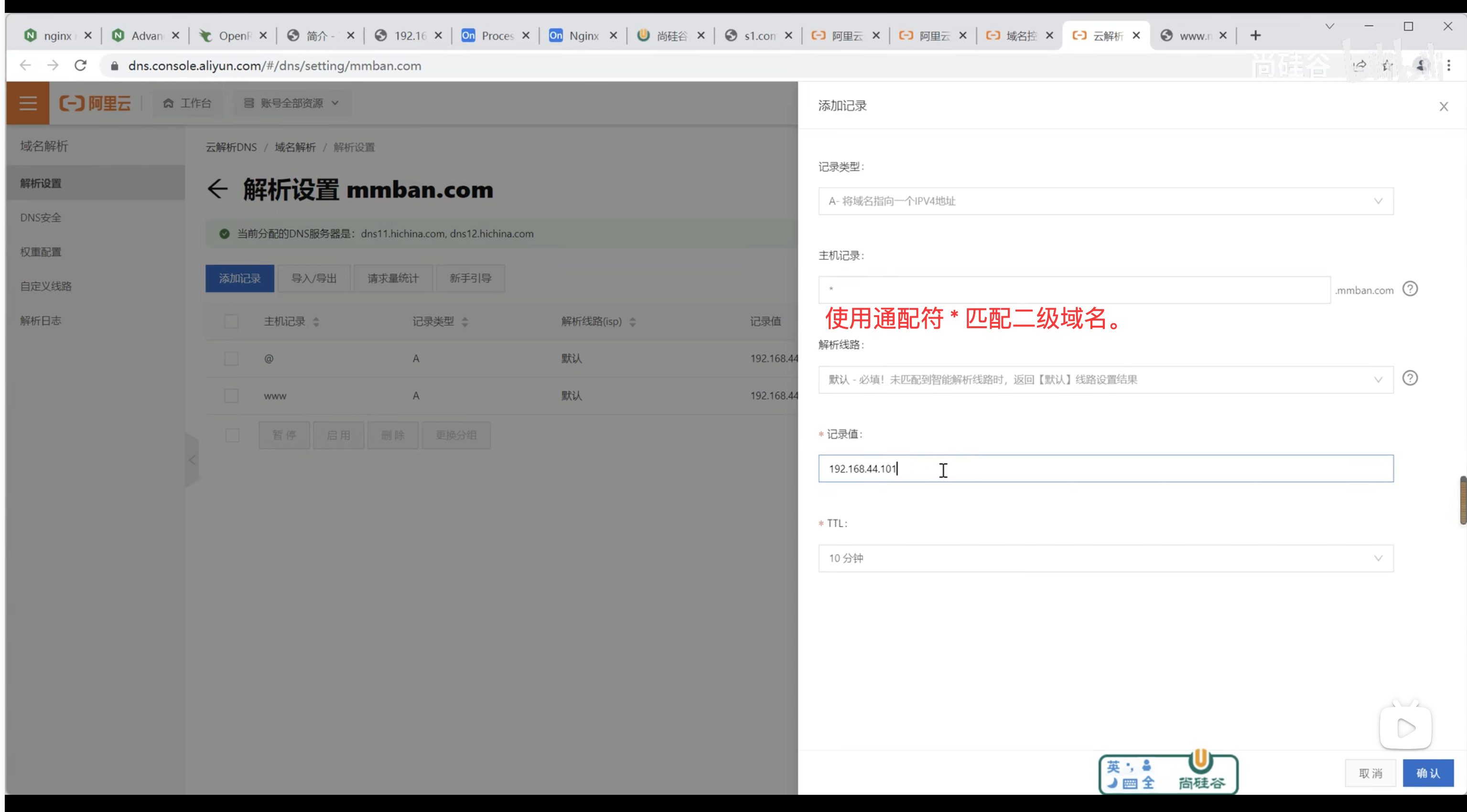Click the help icon beside host record field
This screenshot has height=812, width=1467.
(1410, 288)
